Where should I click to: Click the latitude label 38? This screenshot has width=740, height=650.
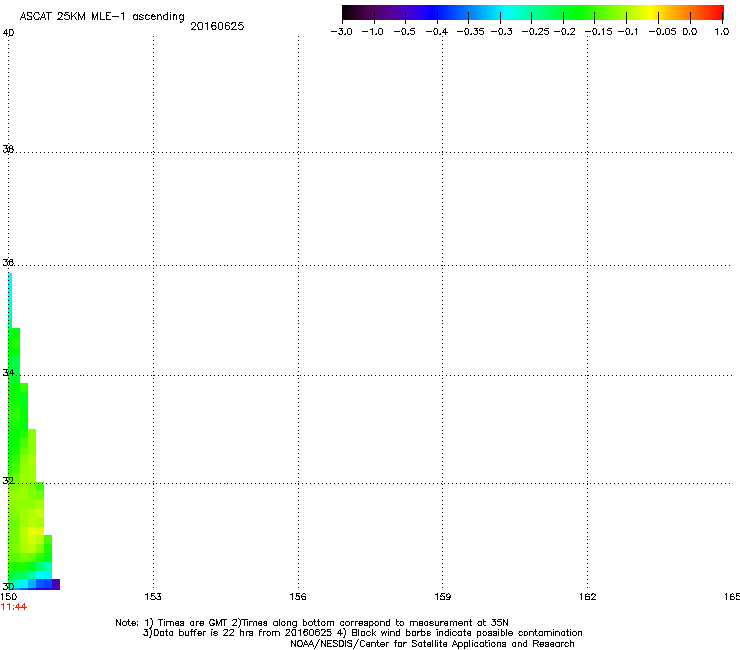8,149
